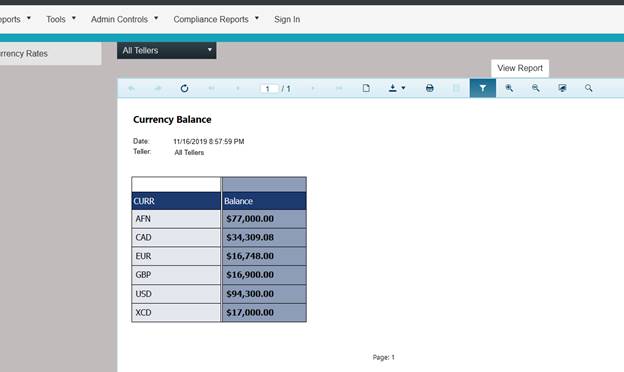Go to the previous report page
The height and width of the screenshot is (372, 624).
pos(238,88)
